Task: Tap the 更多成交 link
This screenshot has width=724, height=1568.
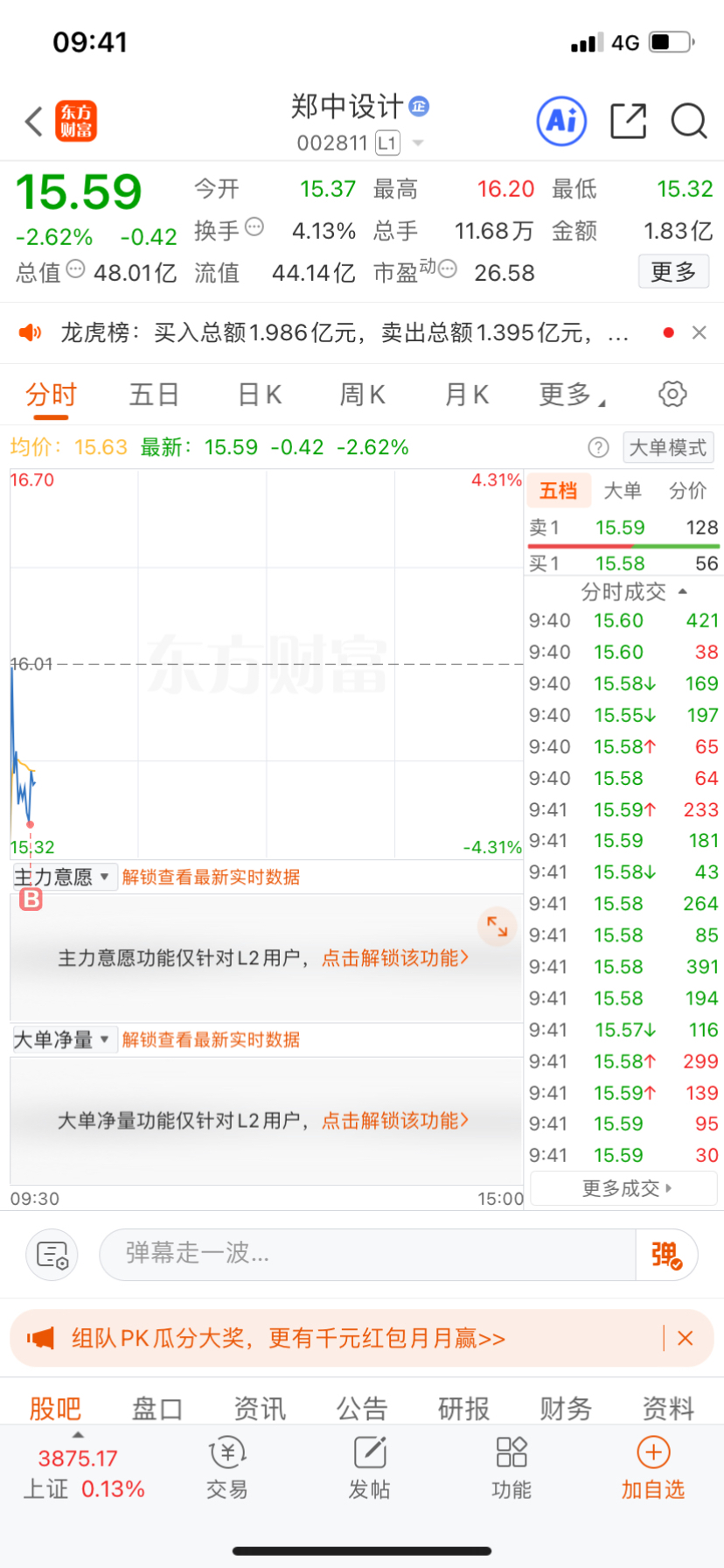Action: point(624,1188)
